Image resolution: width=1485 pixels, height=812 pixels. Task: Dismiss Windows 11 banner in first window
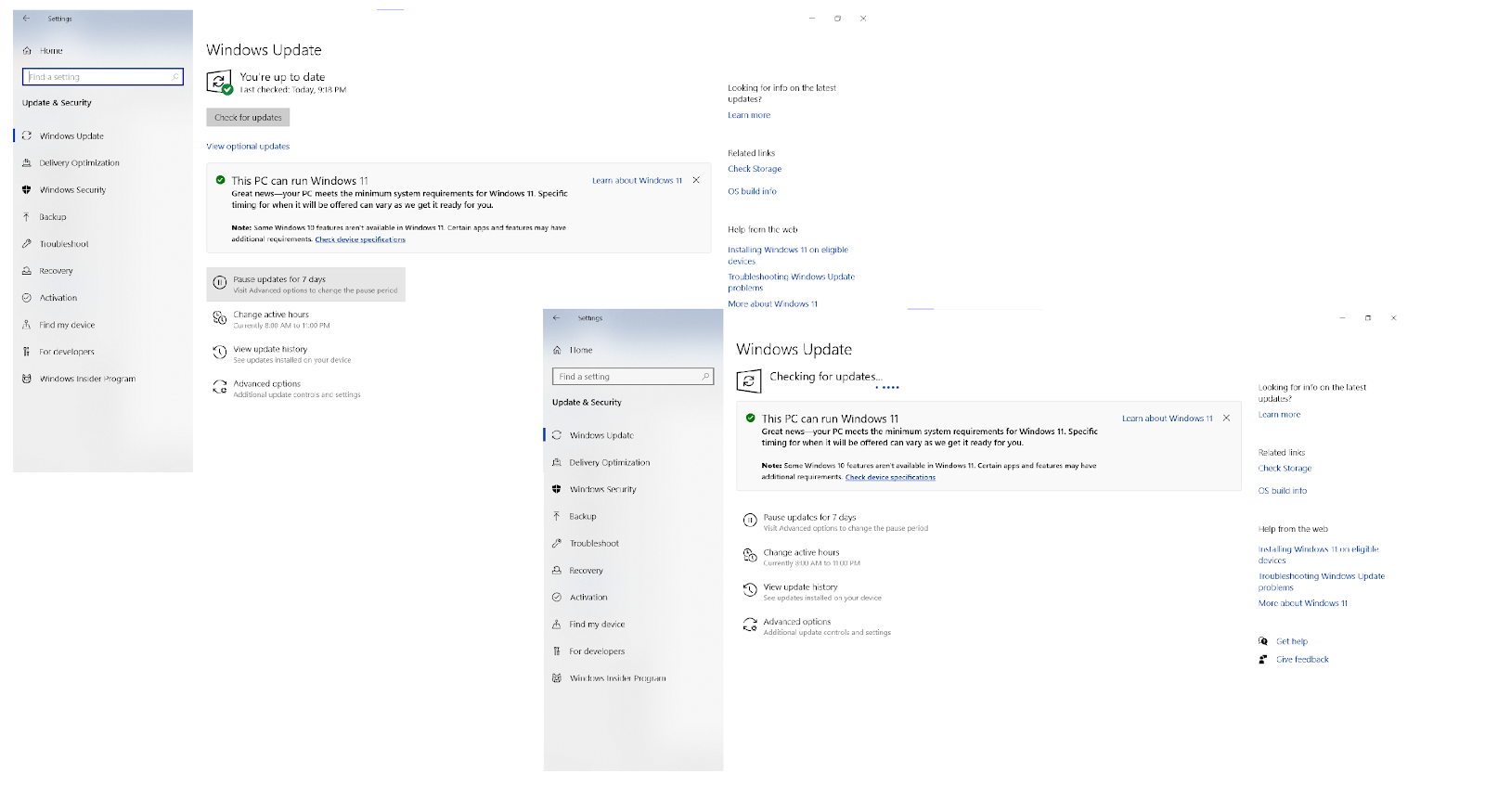click(696, 180)
